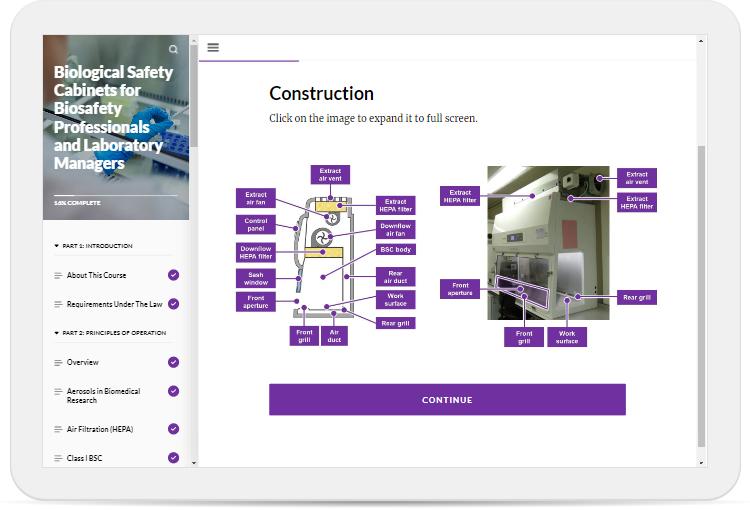Click completion checkmark for About This Course
The height and width of the screenshot is (510, 750).
pyautogui.click(x=174, y=275)
